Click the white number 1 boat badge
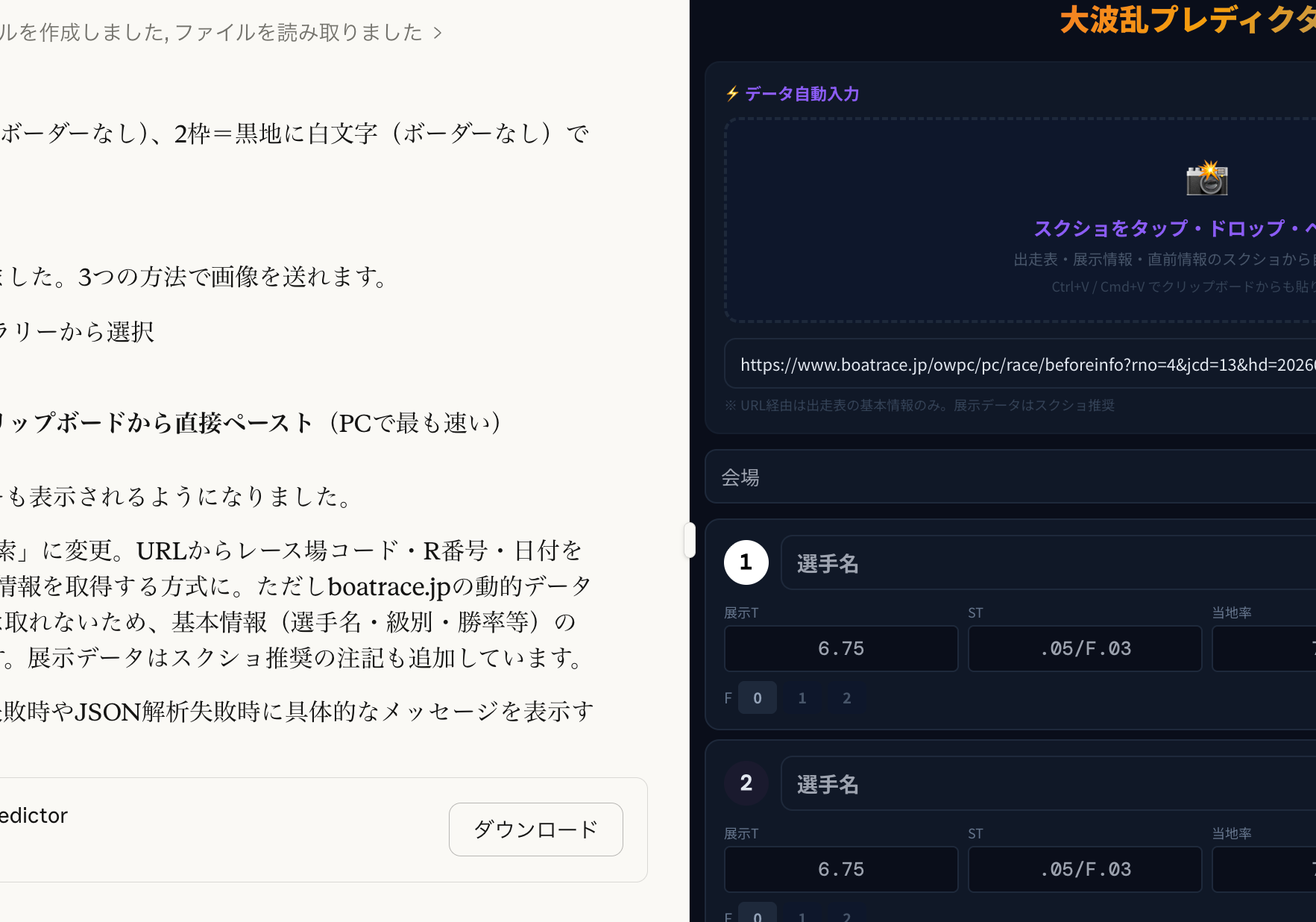Viewport: 1316px width, 922px height. click(746, 562)
